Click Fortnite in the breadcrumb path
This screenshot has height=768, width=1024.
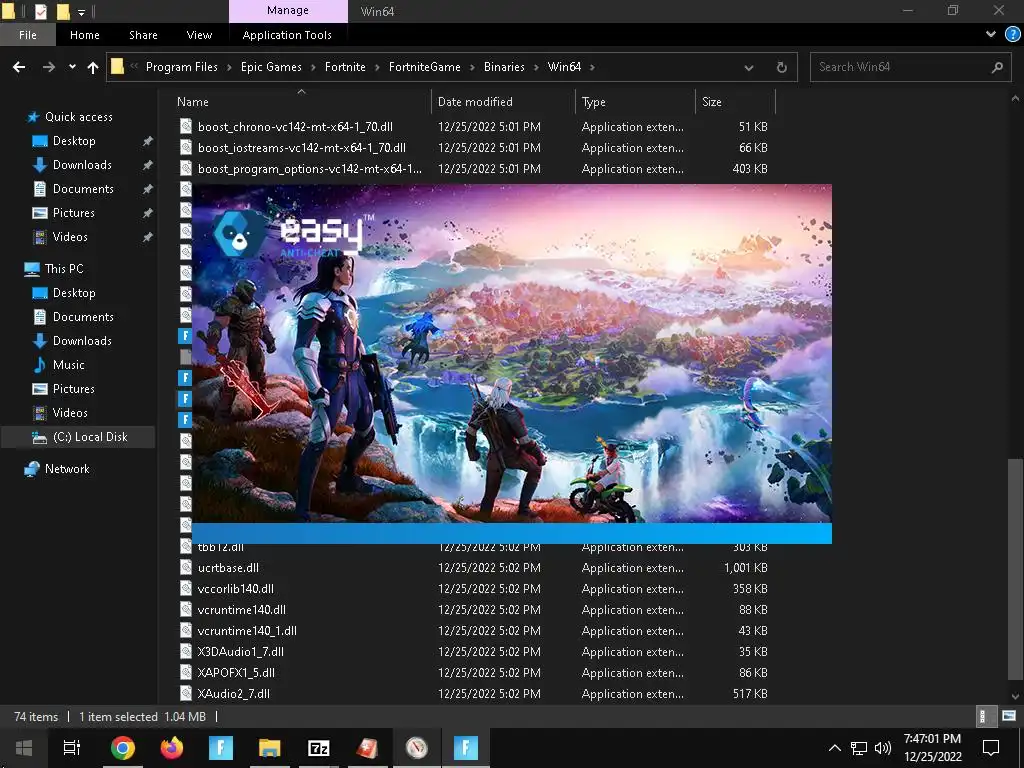tap(345, 67)
